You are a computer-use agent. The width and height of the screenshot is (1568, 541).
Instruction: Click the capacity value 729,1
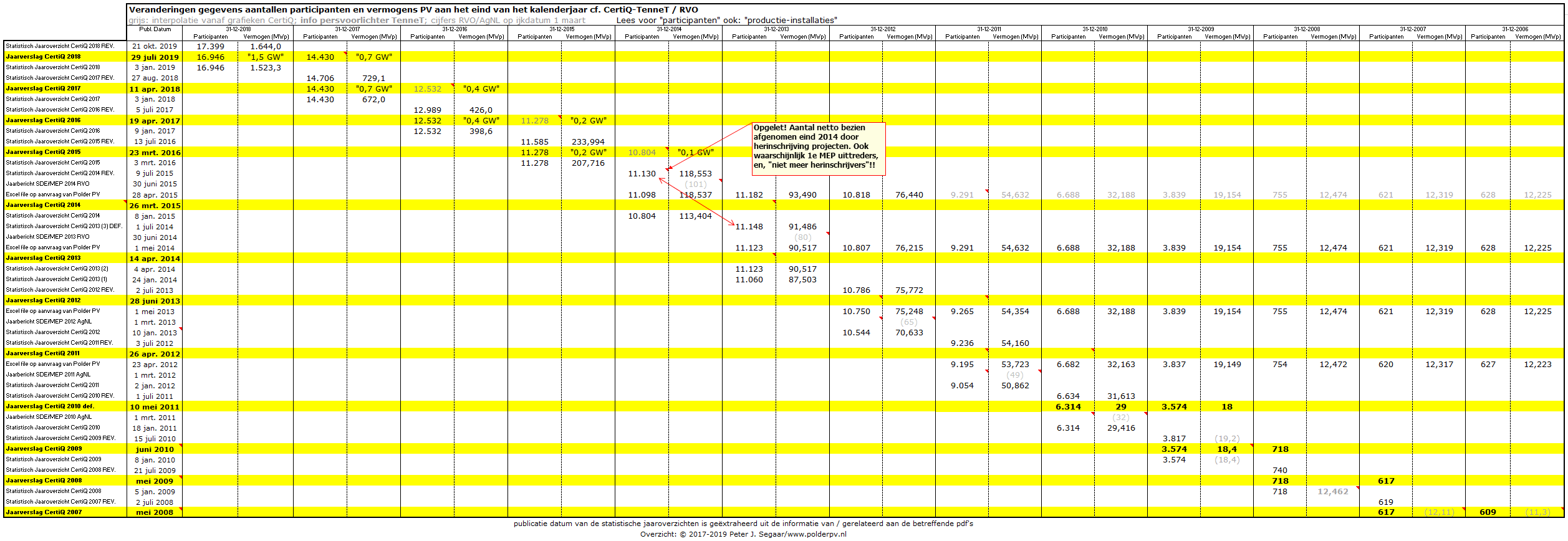pyautogui.click(x=374, y=78)
